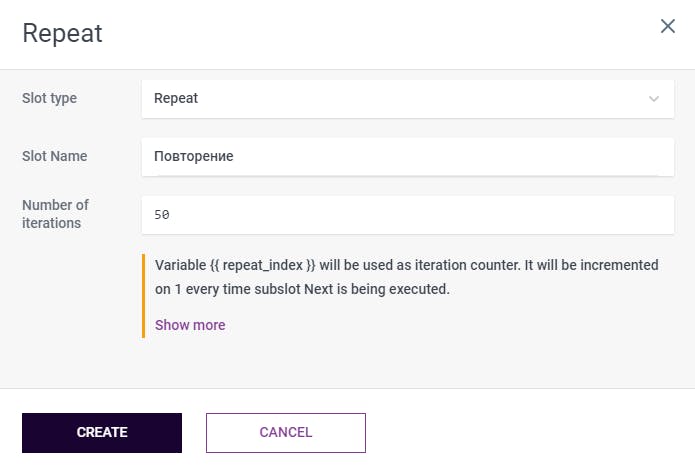The width and height of the screenshot is (695, 470).
Task: Close the Repeat dialog with the X
Action: (x=668, y=27)
